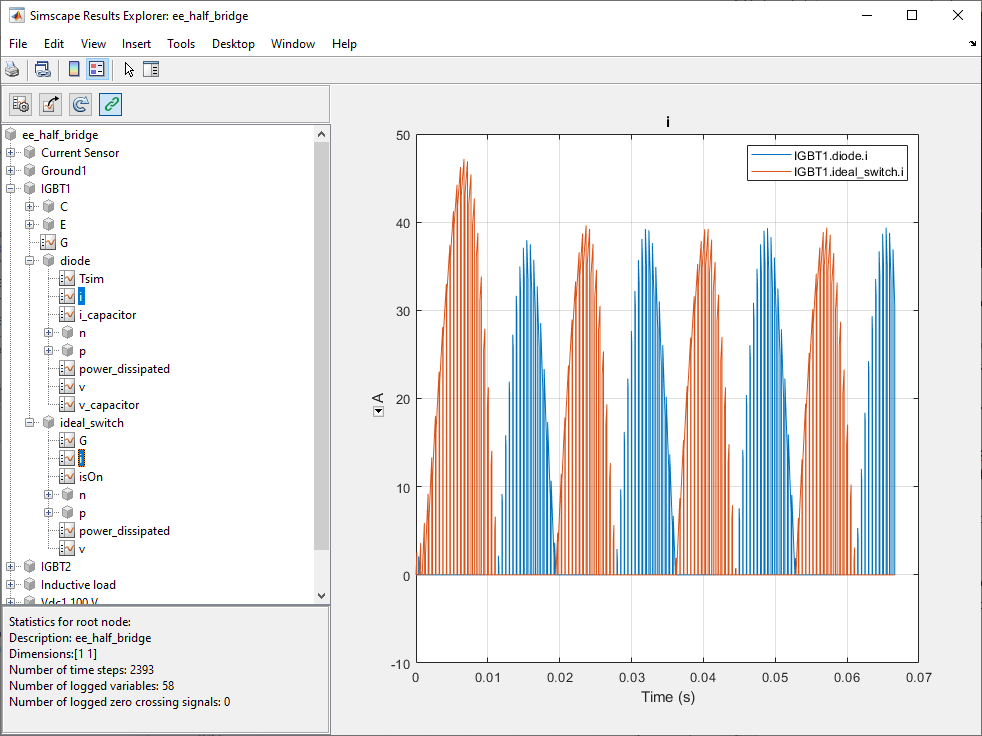The width and height of the screenshot is (982, 736).
Task: Open the y-axis unit dropdown beside A
Action: pos(378,411)
